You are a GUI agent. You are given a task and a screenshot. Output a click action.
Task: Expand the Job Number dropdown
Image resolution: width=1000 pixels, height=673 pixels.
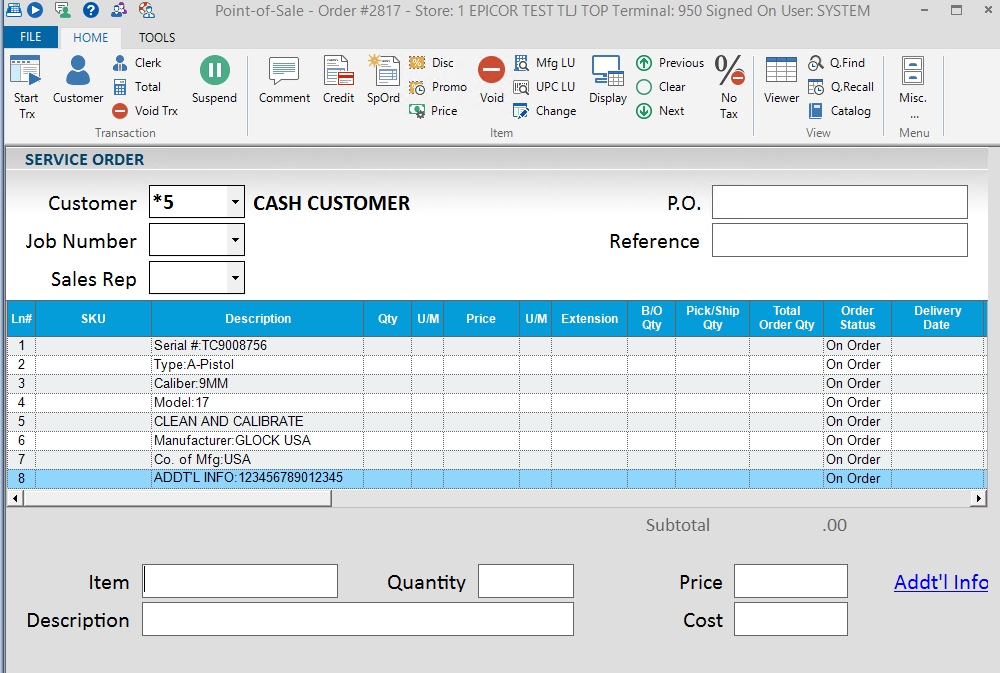(235, 240)
